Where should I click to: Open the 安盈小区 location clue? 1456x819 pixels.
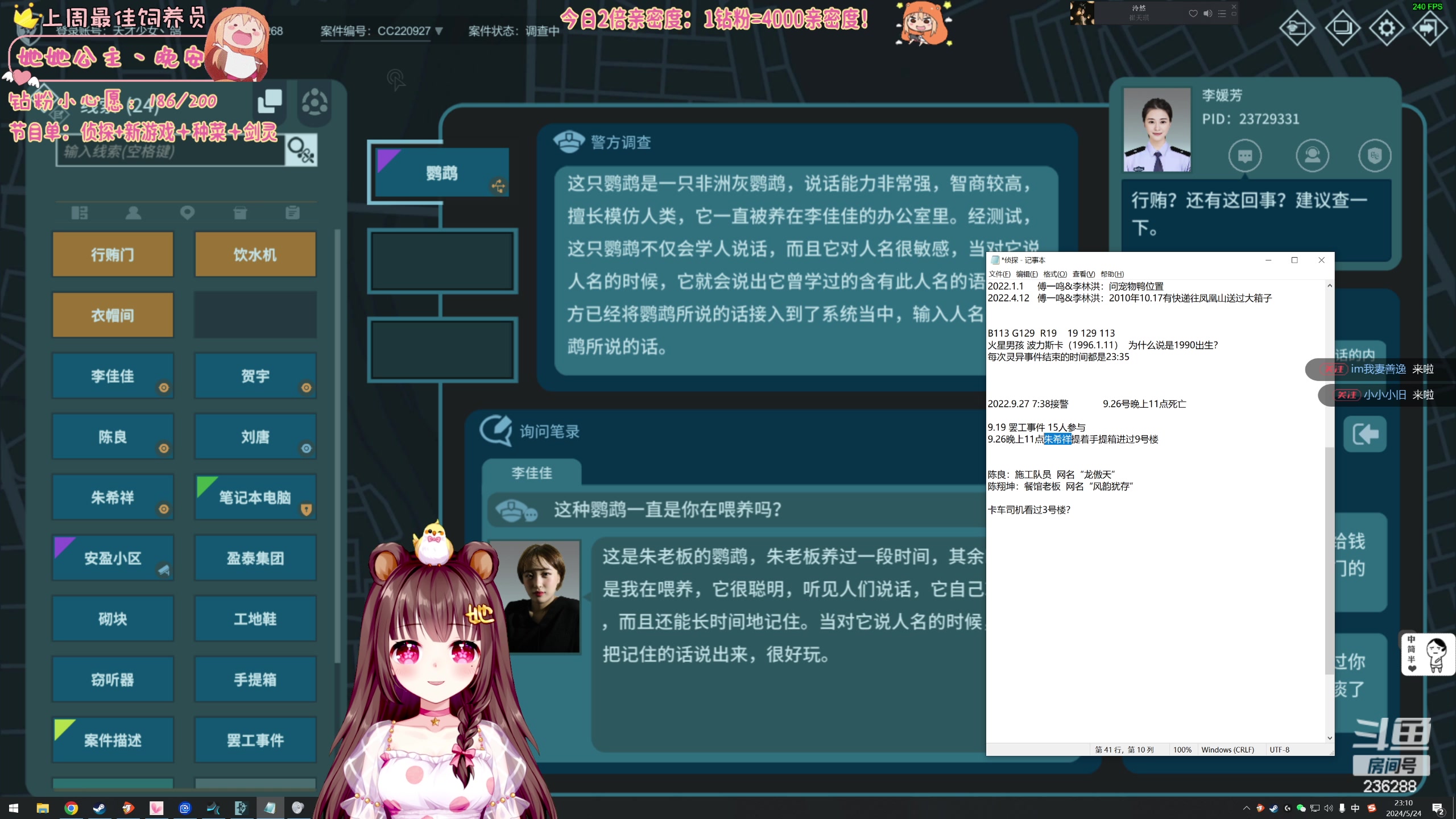pyautogui.click(x=113, y=558)
